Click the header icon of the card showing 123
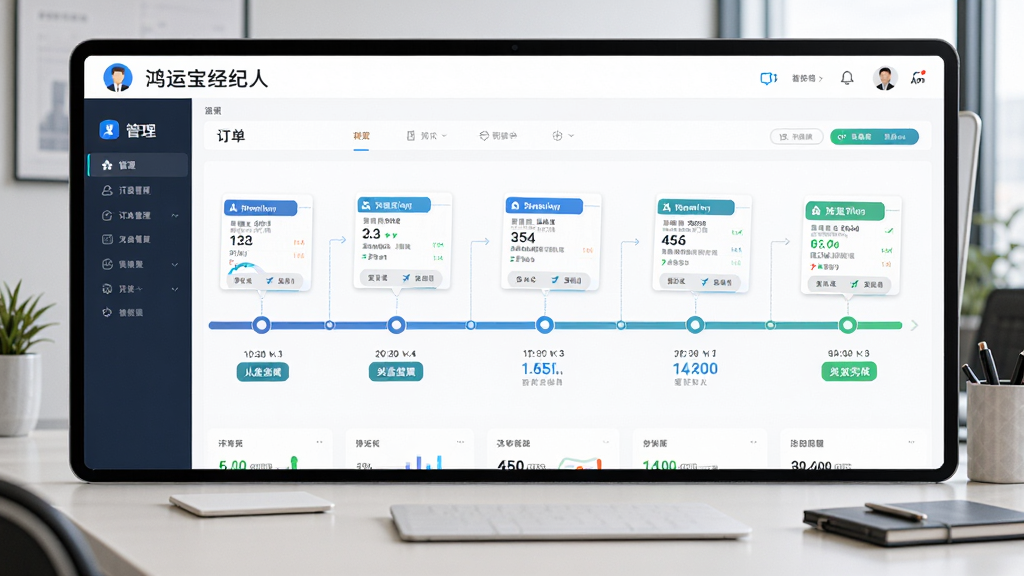 click(x=233, y=208)
